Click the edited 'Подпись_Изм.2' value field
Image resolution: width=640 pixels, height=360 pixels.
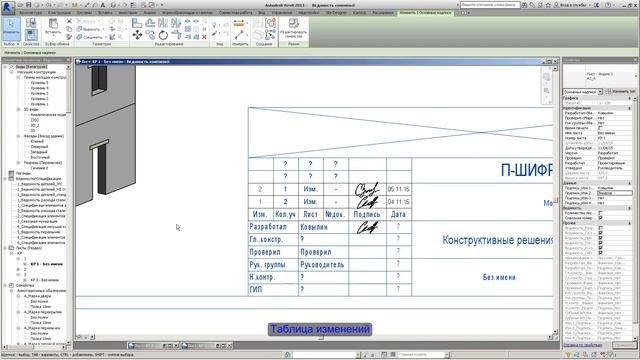click(614, 193)
